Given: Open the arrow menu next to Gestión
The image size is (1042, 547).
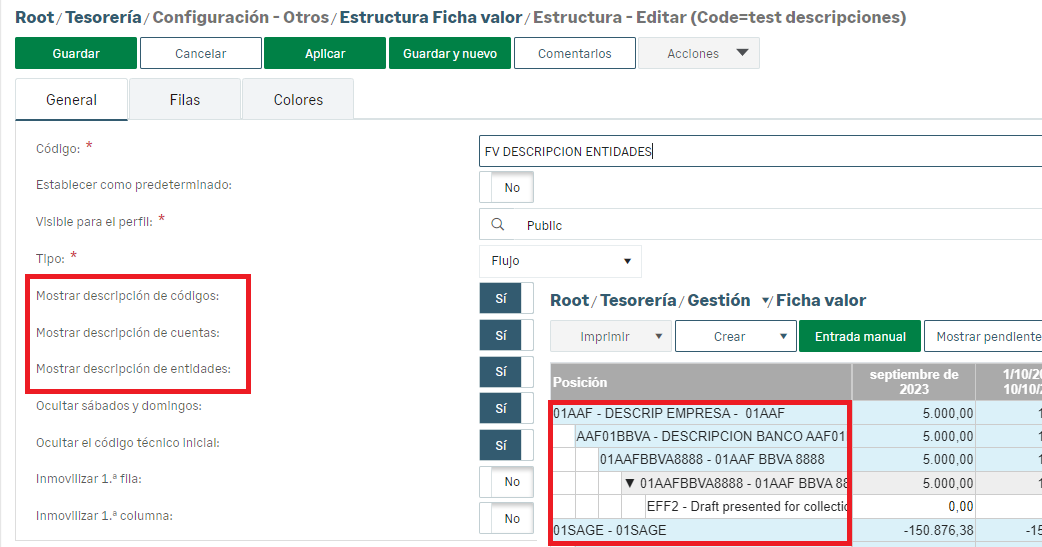Looking at the screenshot, I should point(766,301).
